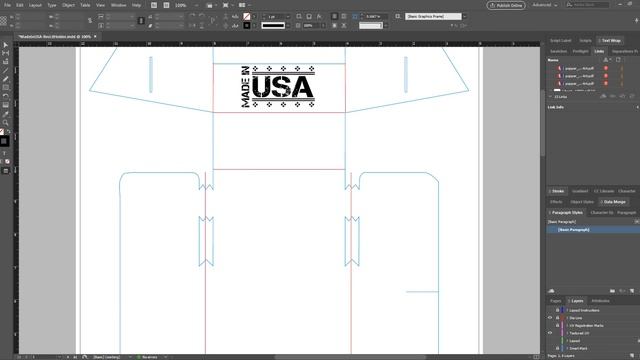The height and width of the screenshot is (360, 640).
Task: Click the fx effects icon in control panel
Action: (319, 16)
